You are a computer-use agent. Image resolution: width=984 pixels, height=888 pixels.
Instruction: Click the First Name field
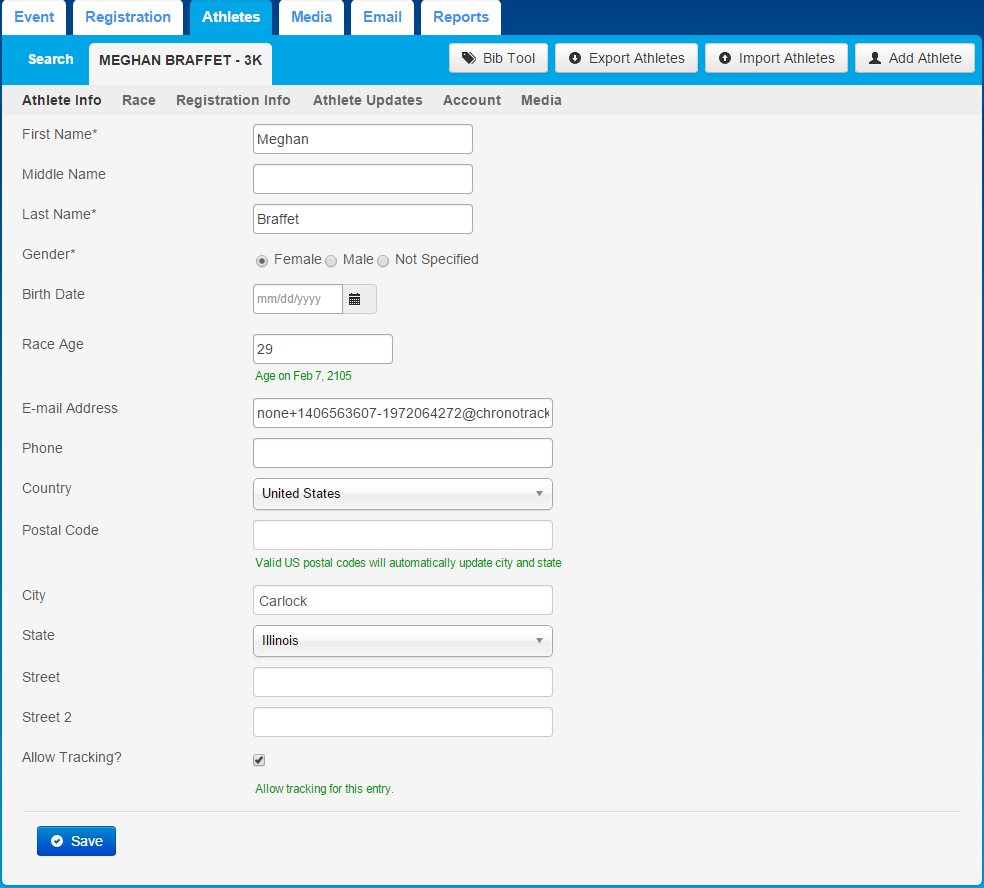pos(363,139)
